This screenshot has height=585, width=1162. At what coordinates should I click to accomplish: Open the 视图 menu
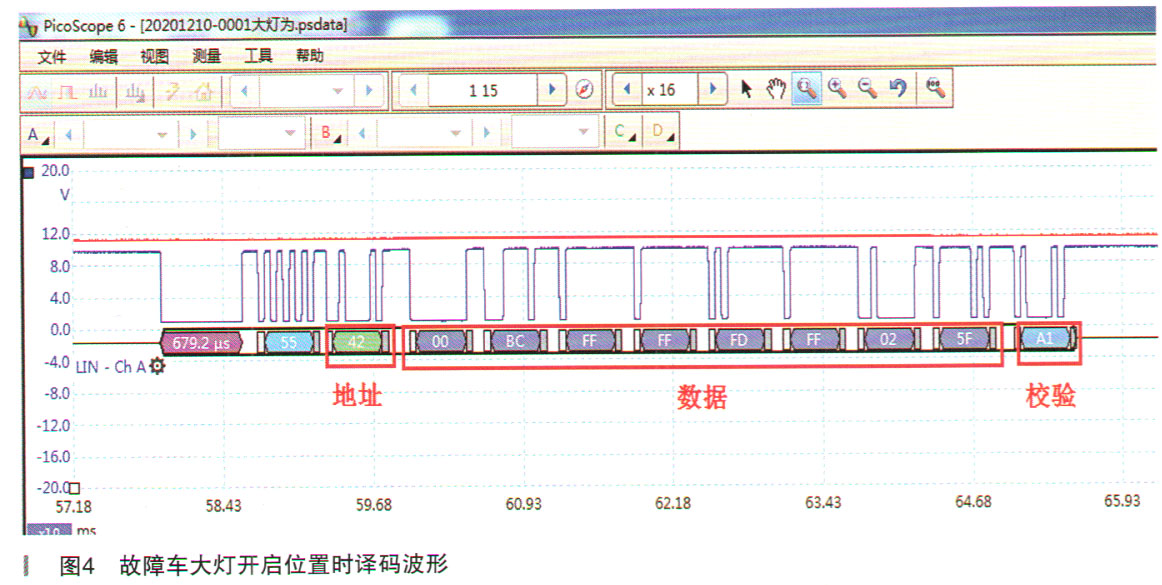pyautogui.click(x=155, y=57)
